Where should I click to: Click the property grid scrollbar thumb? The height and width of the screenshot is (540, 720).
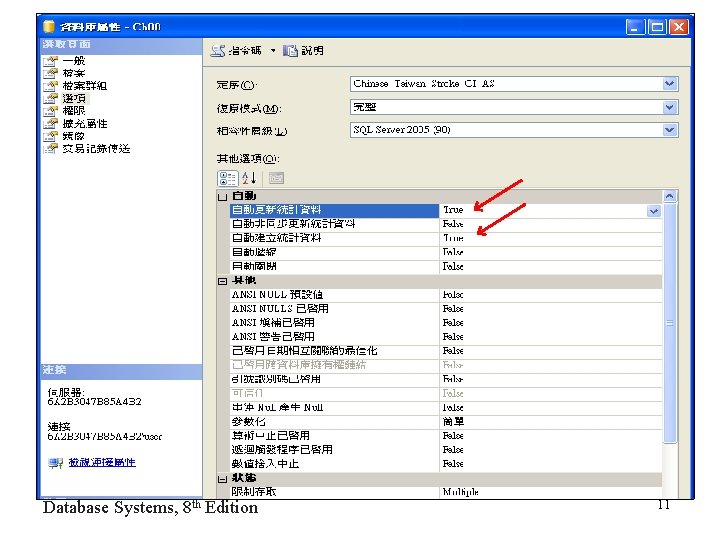click(669, 323)
